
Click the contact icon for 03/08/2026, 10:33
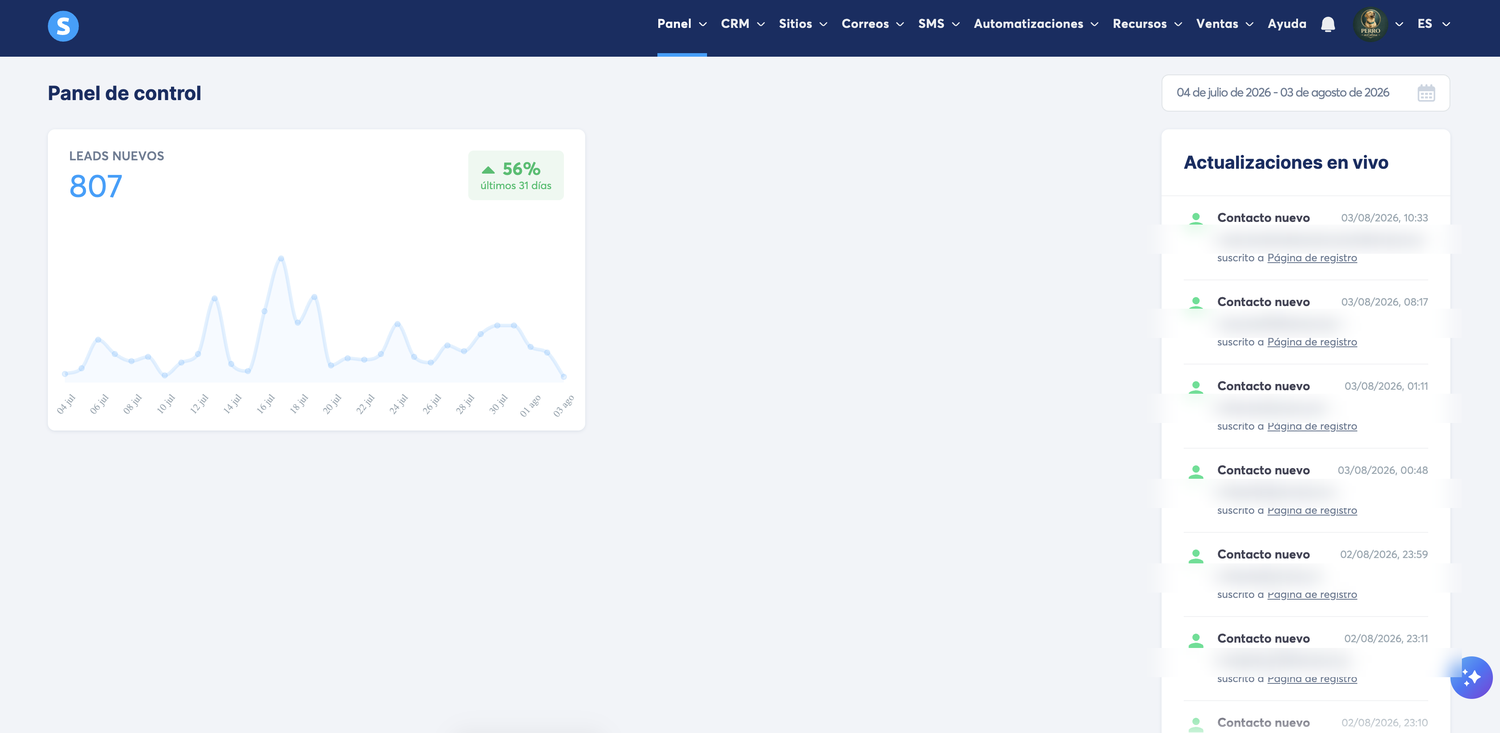coord(1195,218)
